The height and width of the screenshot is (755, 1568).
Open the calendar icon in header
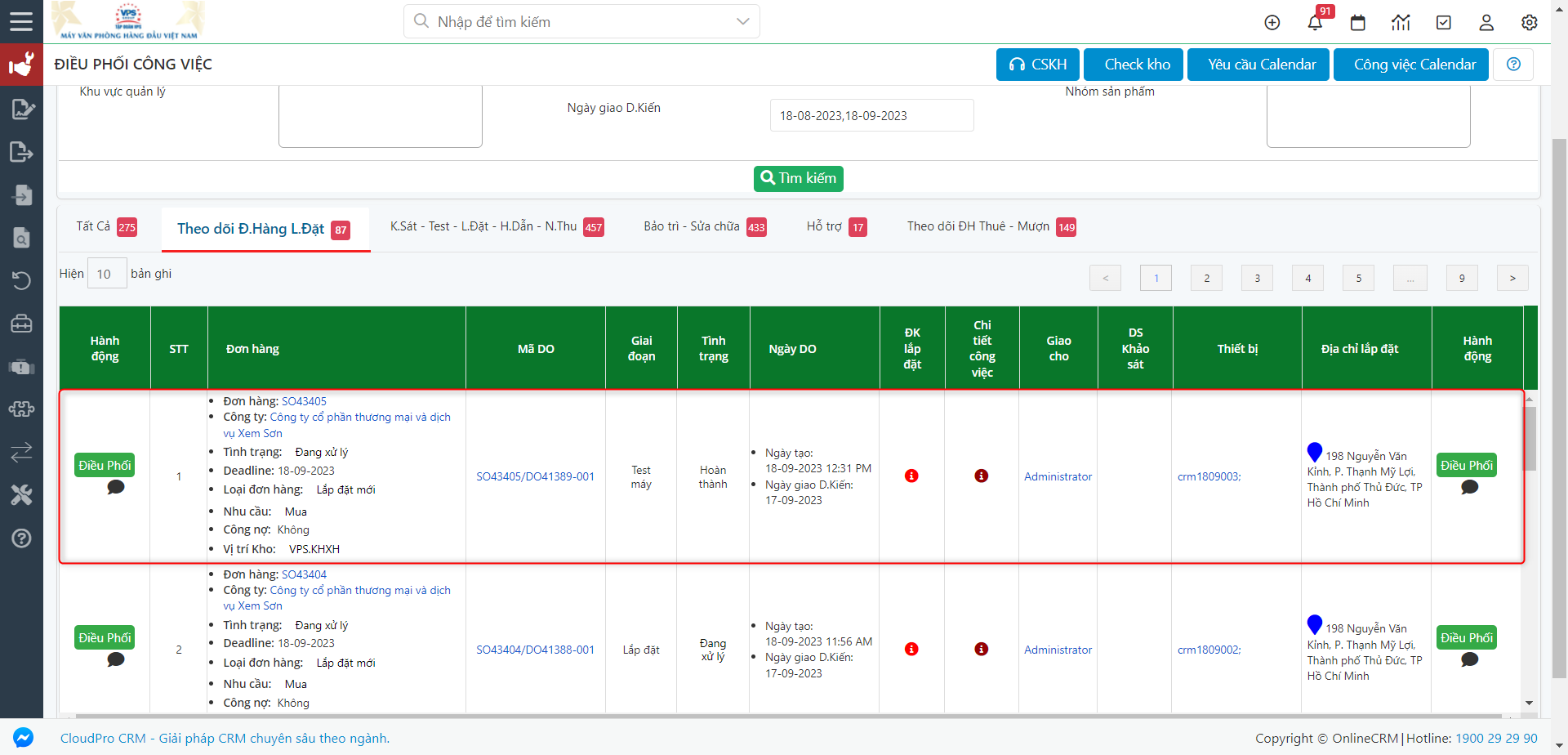click(x=1358, y=22)
